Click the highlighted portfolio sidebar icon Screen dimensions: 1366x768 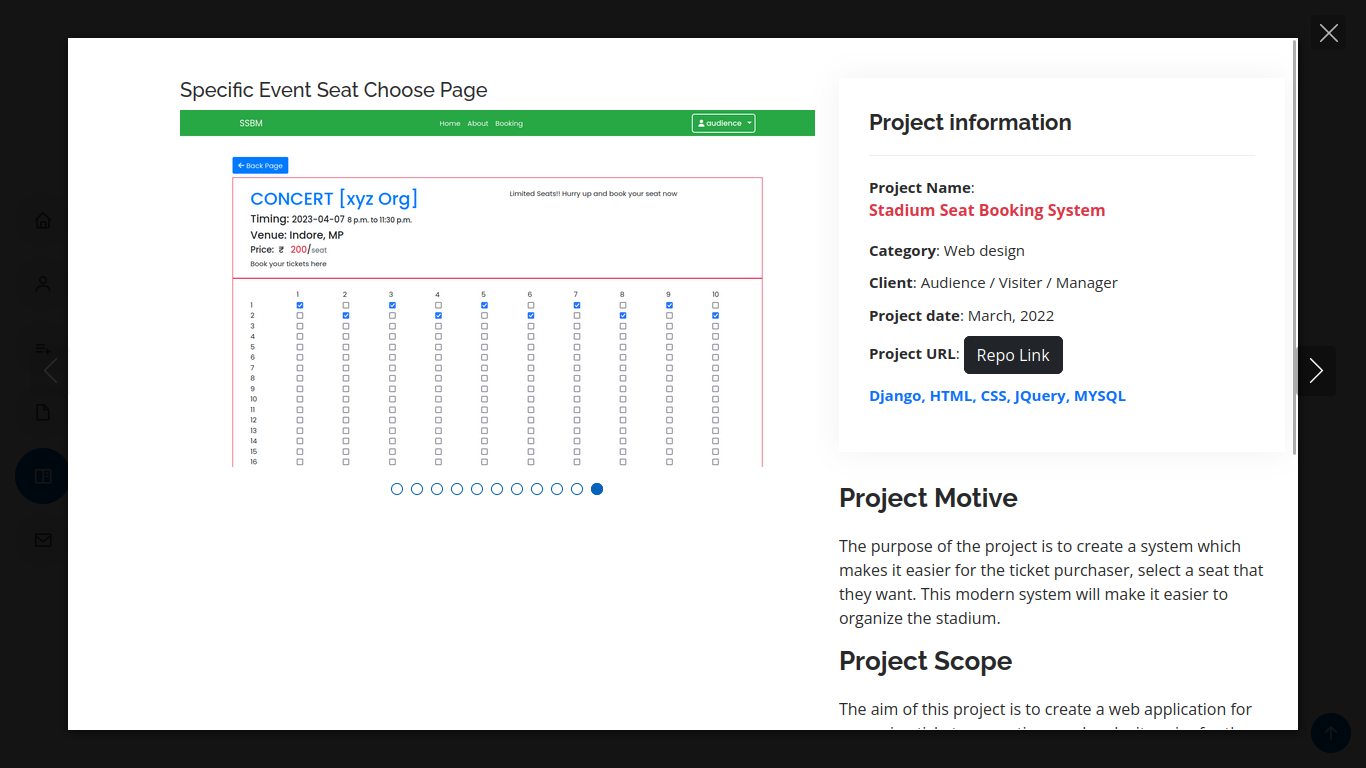(x=43, y=476)
